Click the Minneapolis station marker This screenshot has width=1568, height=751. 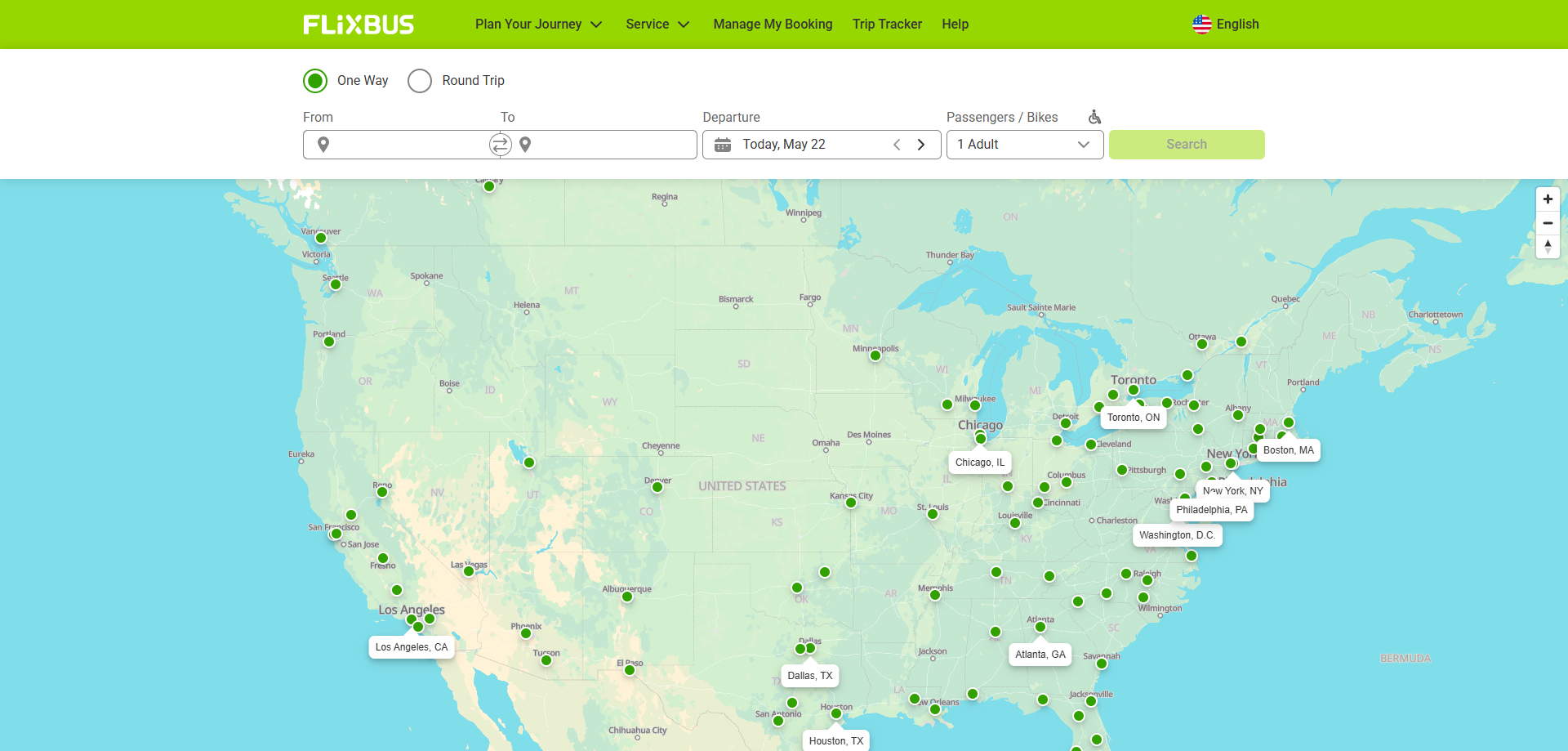pos(875,355)
